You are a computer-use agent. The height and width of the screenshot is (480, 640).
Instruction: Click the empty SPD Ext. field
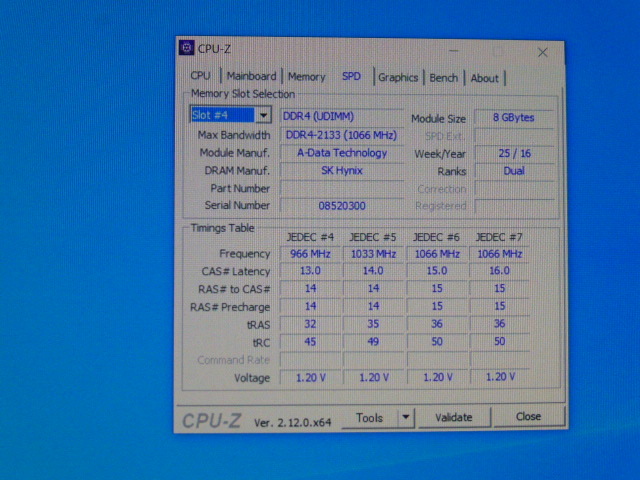513,136
